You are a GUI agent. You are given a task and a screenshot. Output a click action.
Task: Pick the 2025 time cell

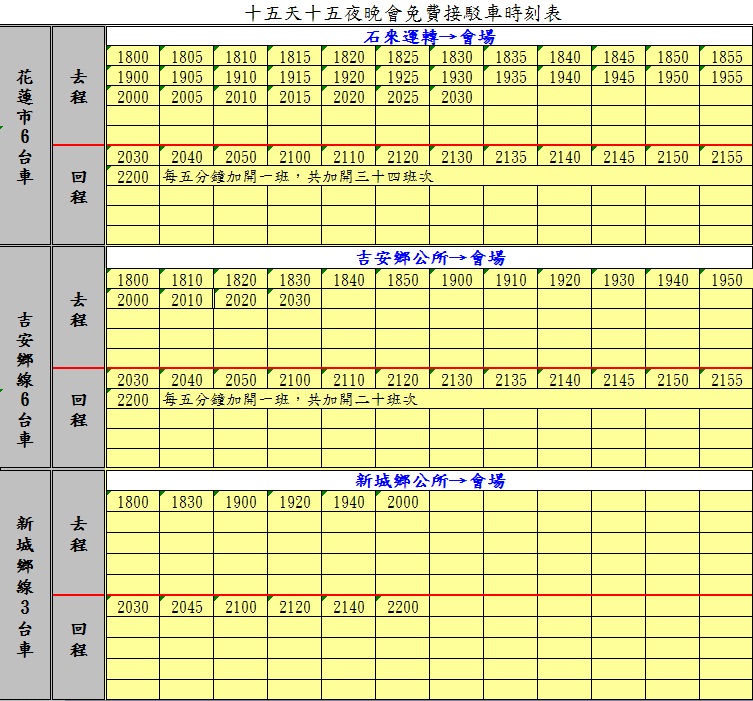pyautogui.click(x=403, y=97)
